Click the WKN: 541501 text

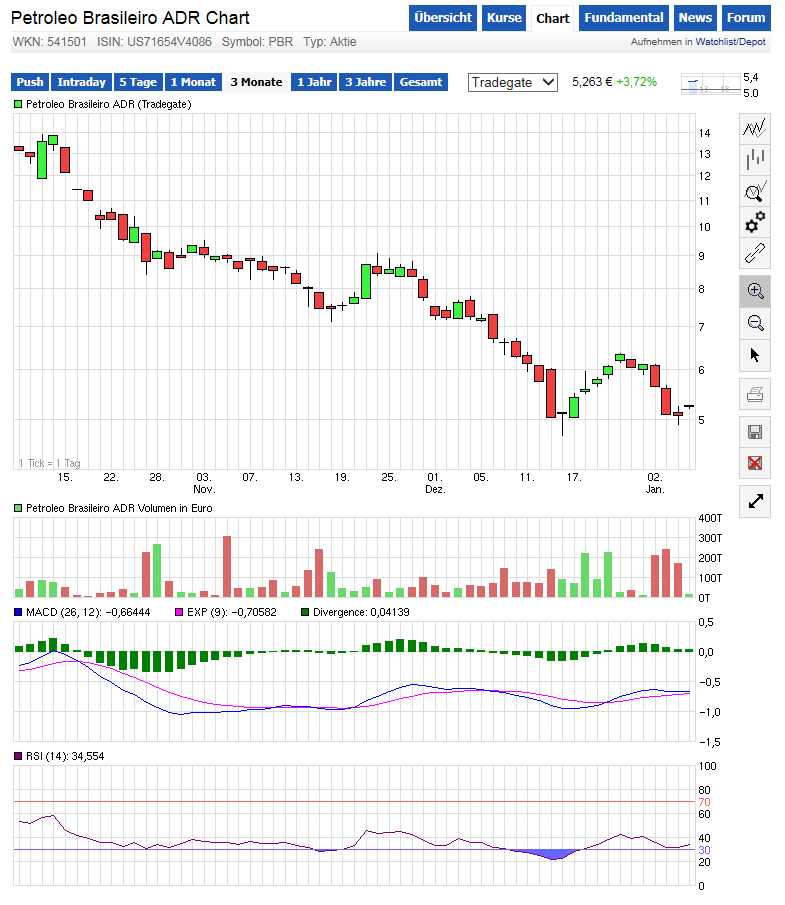coord(50,42)
